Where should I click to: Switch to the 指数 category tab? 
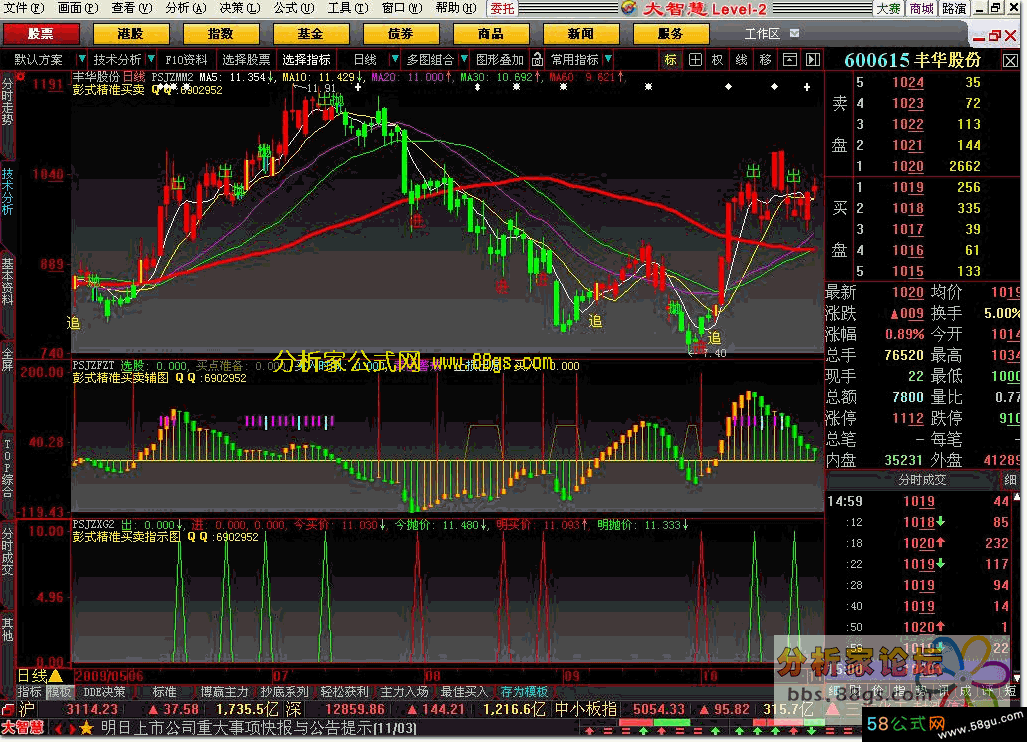(221, 33)
